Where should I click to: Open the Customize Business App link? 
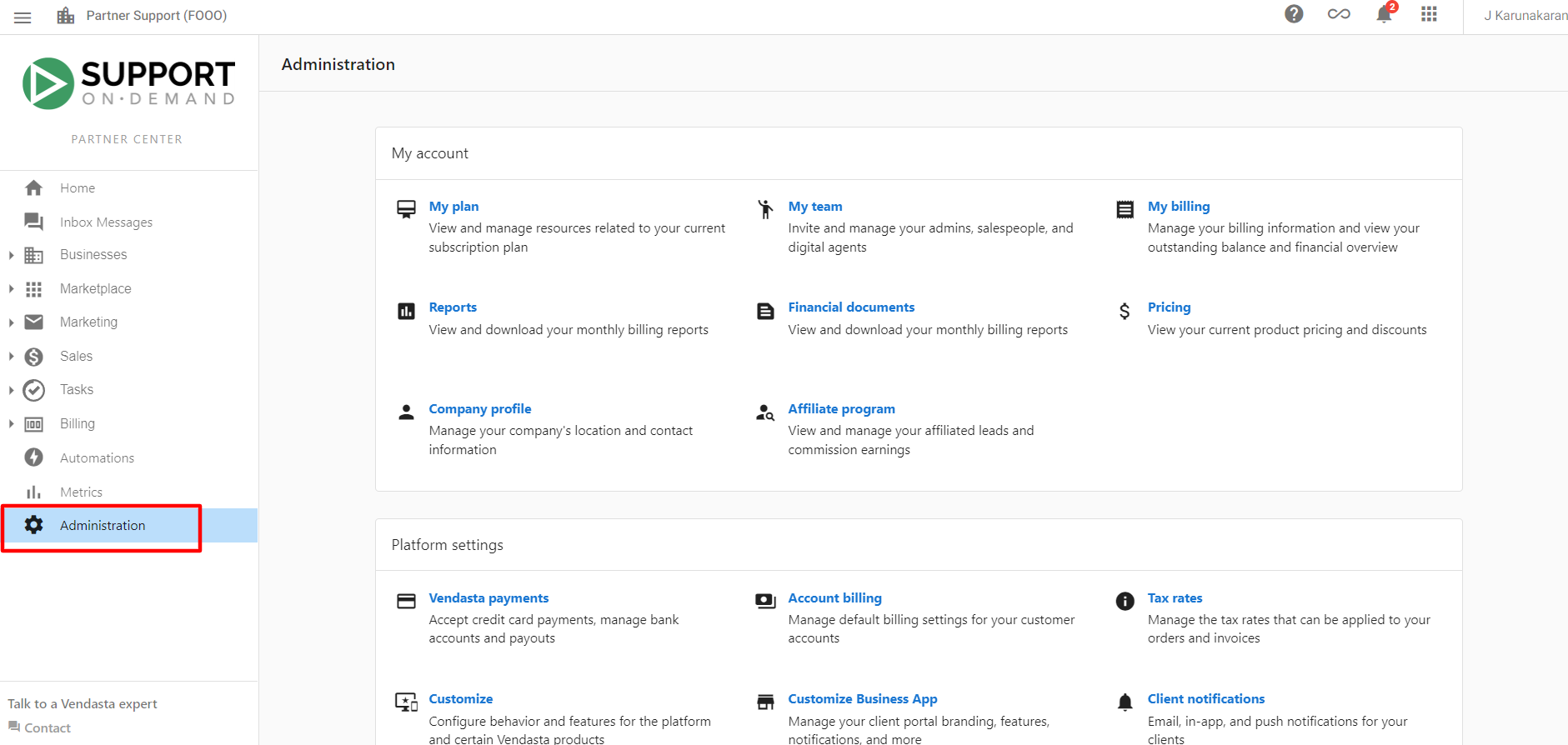tap(863, 699)
